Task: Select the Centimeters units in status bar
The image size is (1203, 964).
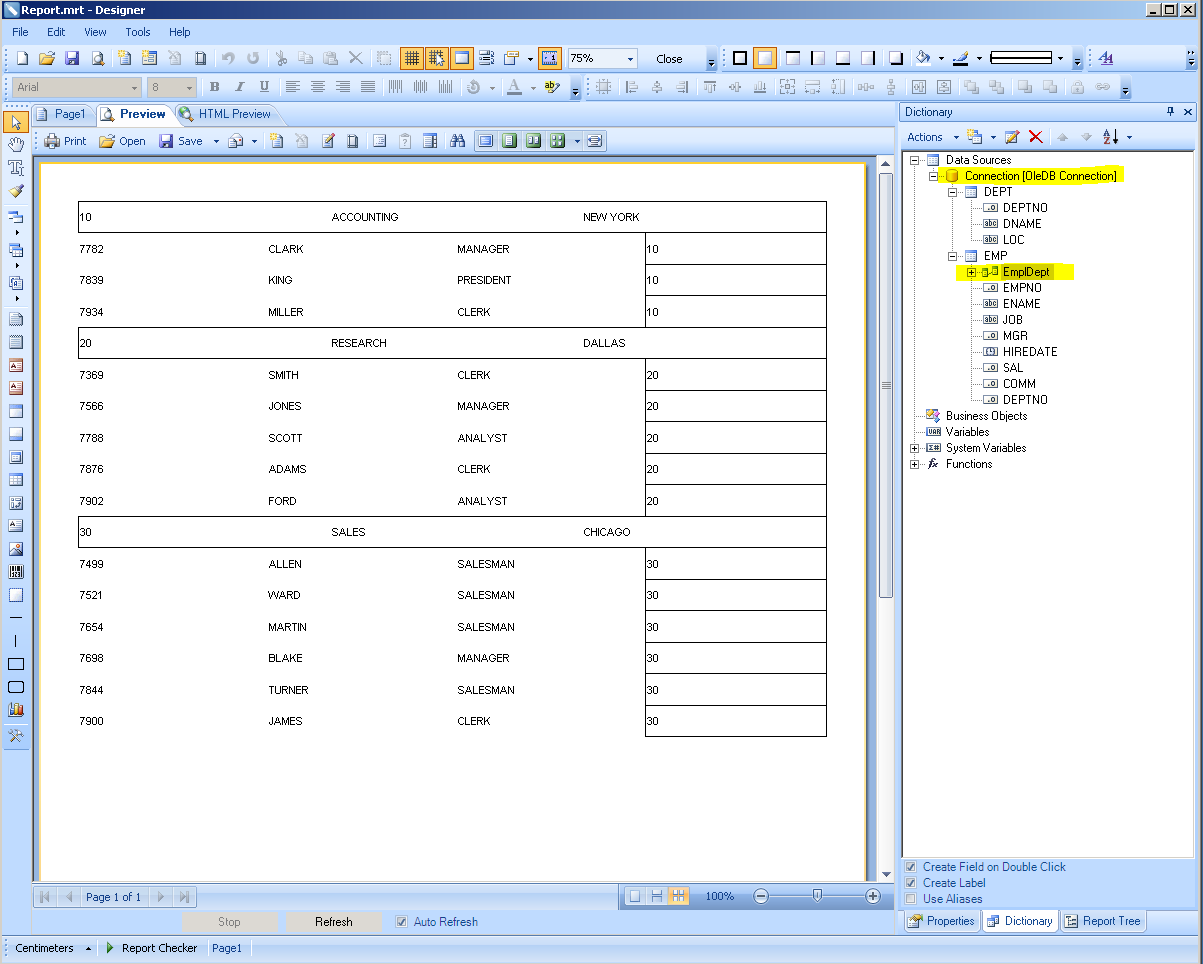Action: [44, 948]
